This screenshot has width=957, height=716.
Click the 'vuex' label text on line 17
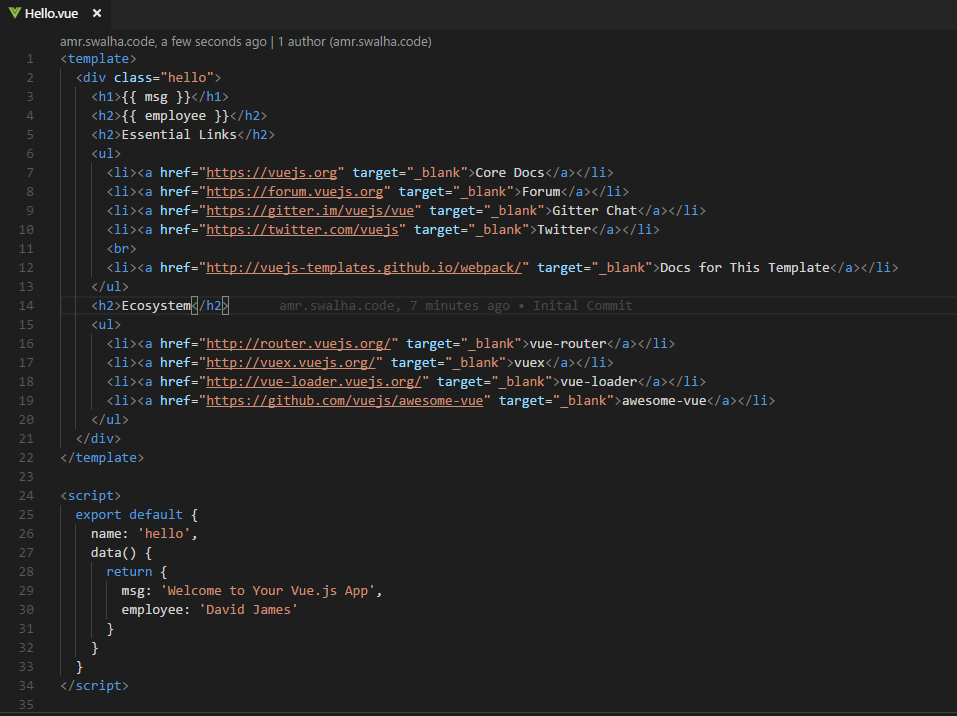529,363
